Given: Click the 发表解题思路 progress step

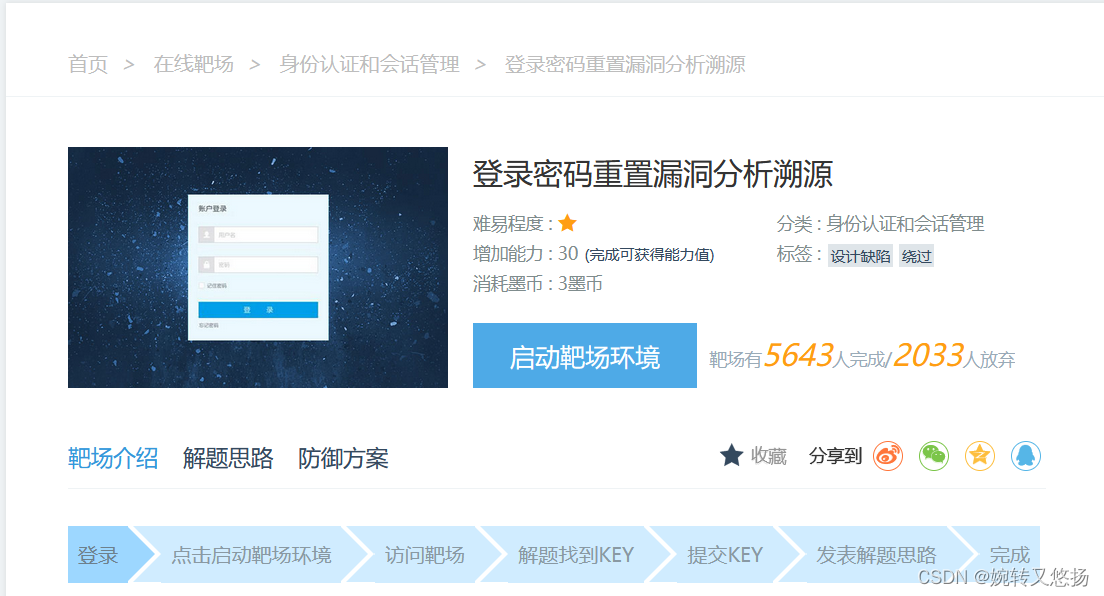Looking at the screenshot, I should pos(877,555).
